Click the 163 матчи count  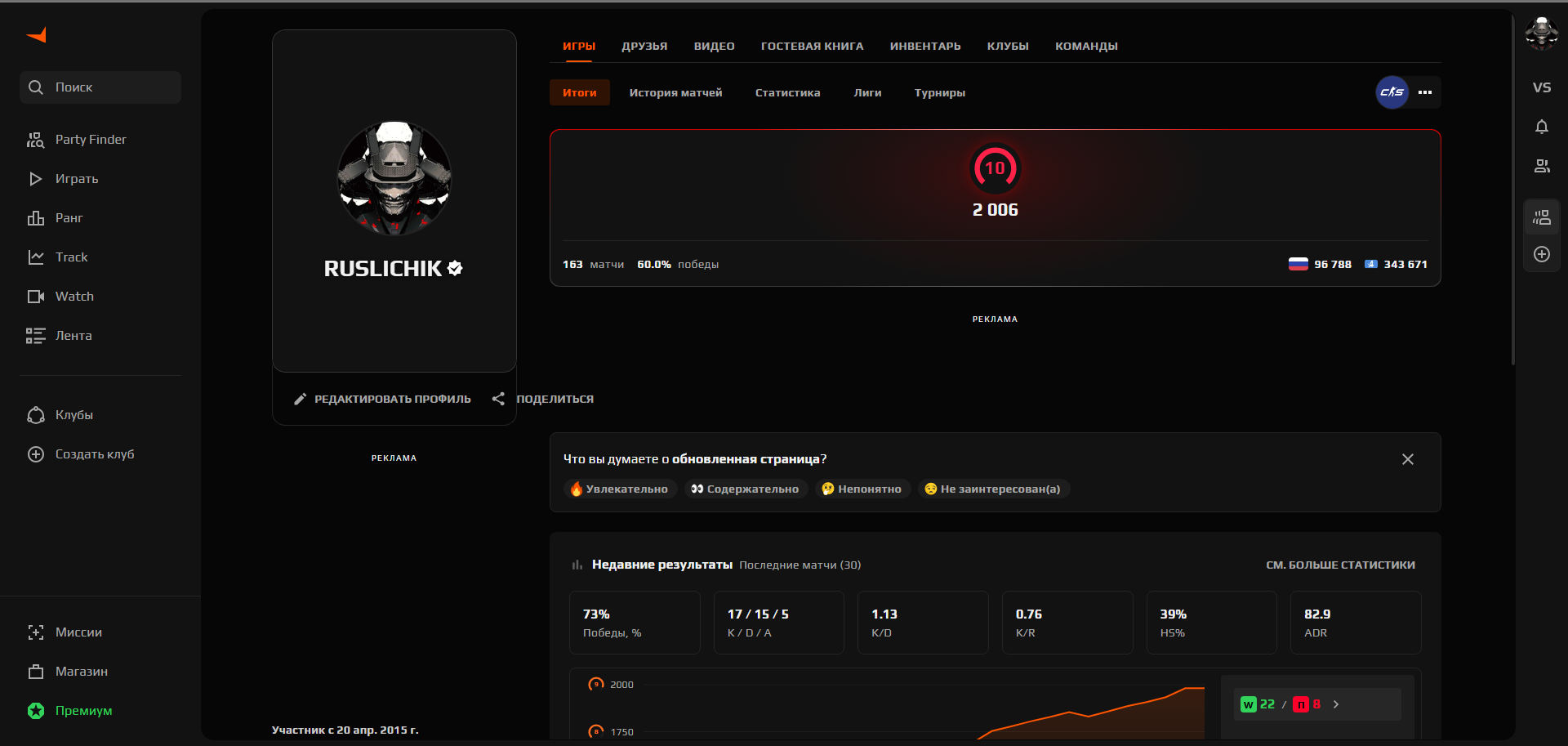click(593, 265)
